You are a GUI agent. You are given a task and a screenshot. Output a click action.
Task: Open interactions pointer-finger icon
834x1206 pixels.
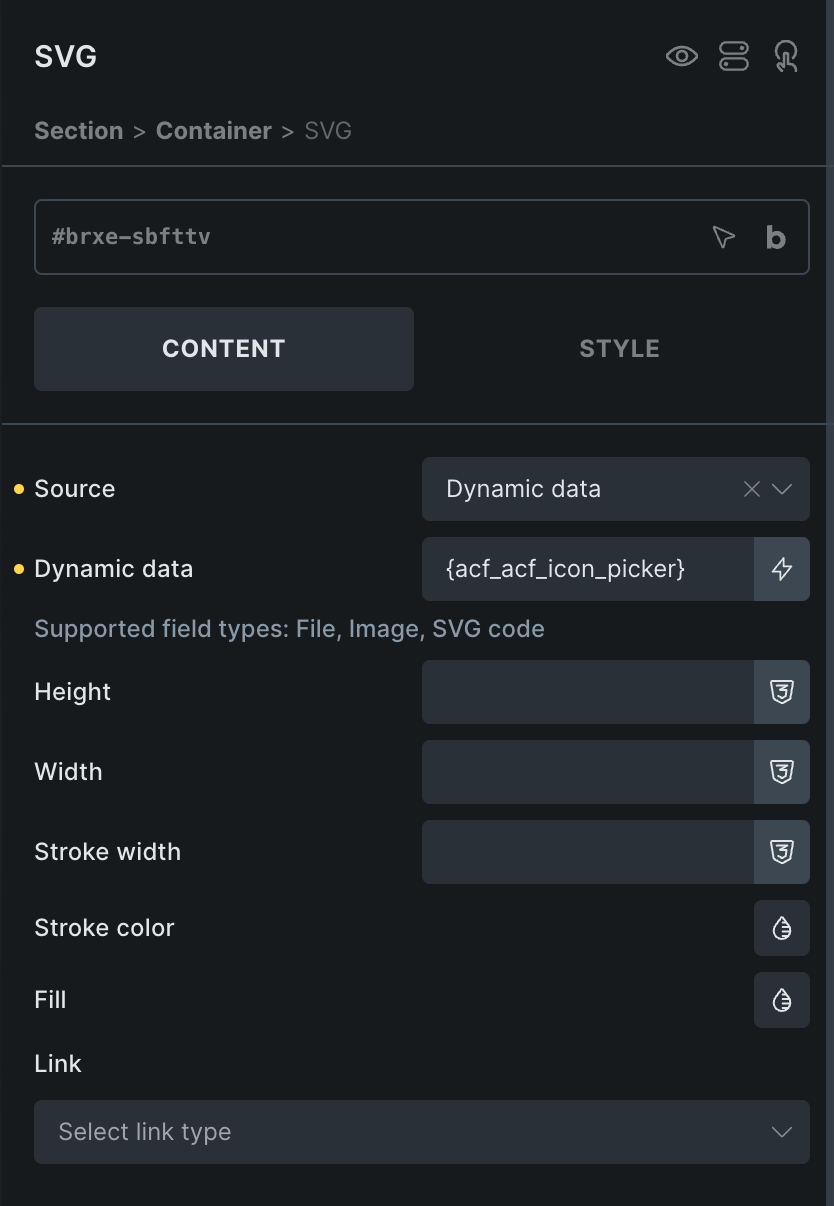(x=786, y=56)
